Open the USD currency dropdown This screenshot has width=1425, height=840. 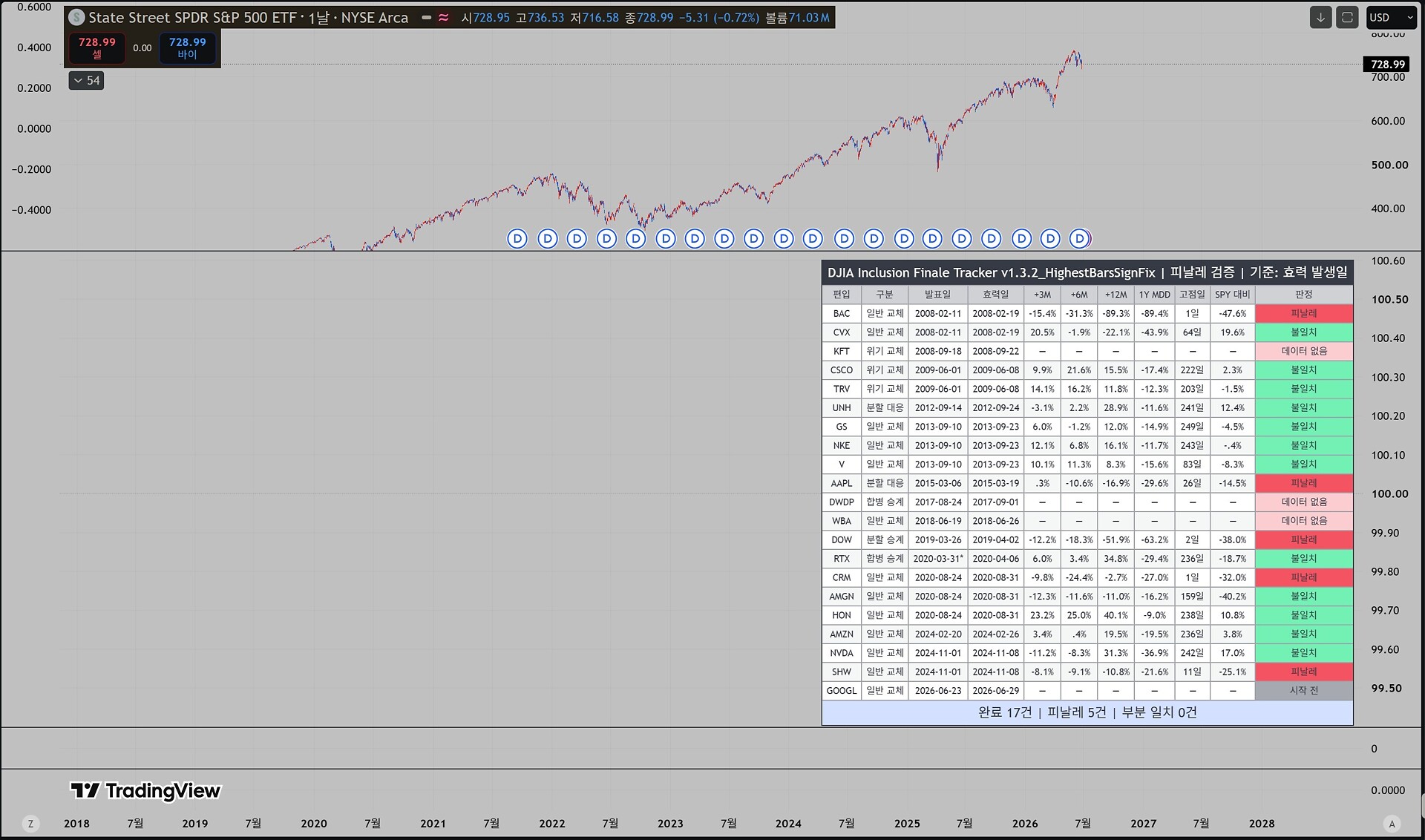click(1392, 18)
